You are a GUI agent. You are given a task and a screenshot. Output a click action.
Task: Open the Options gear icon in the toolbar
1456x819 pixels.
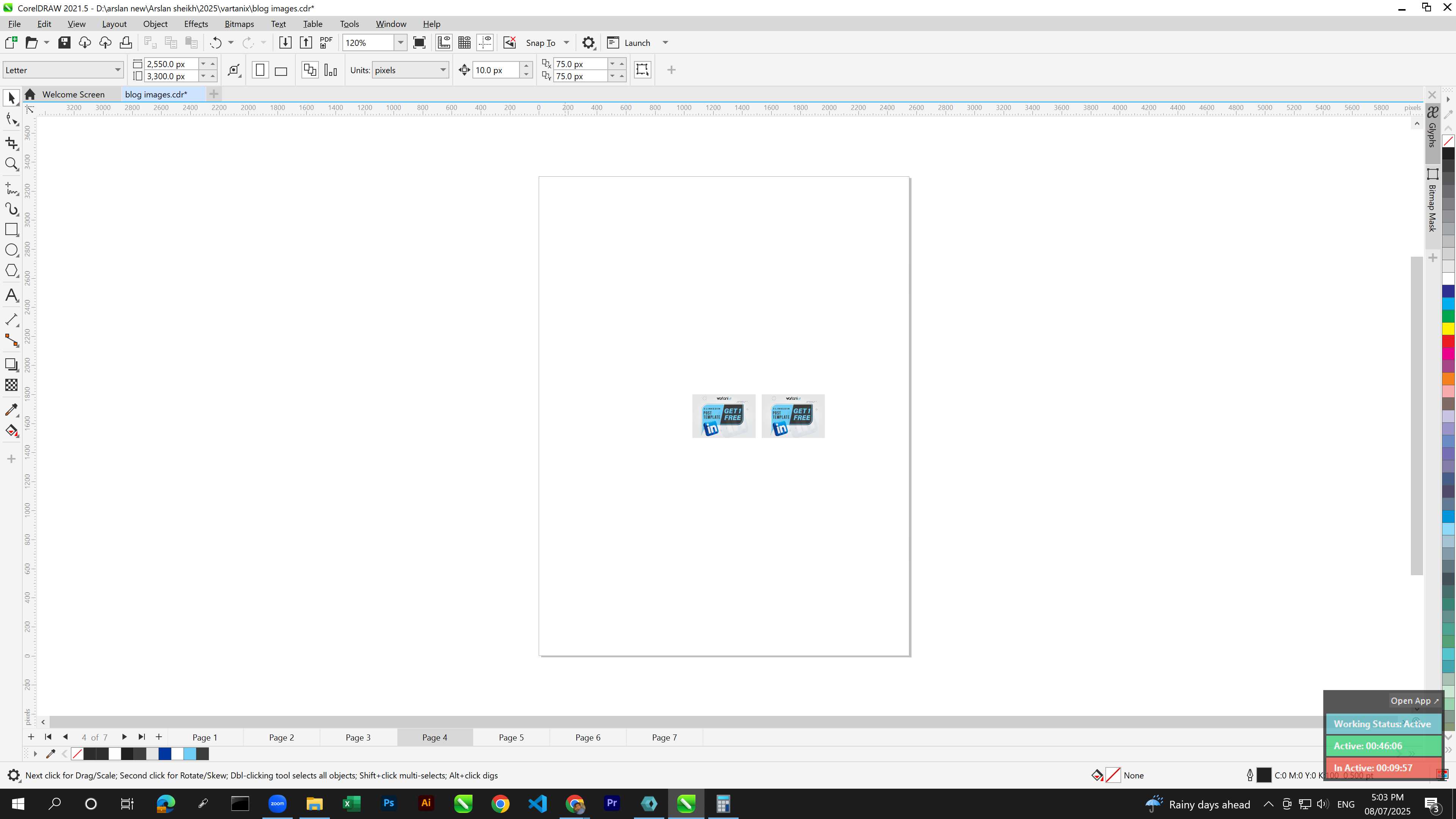[588, 42]
